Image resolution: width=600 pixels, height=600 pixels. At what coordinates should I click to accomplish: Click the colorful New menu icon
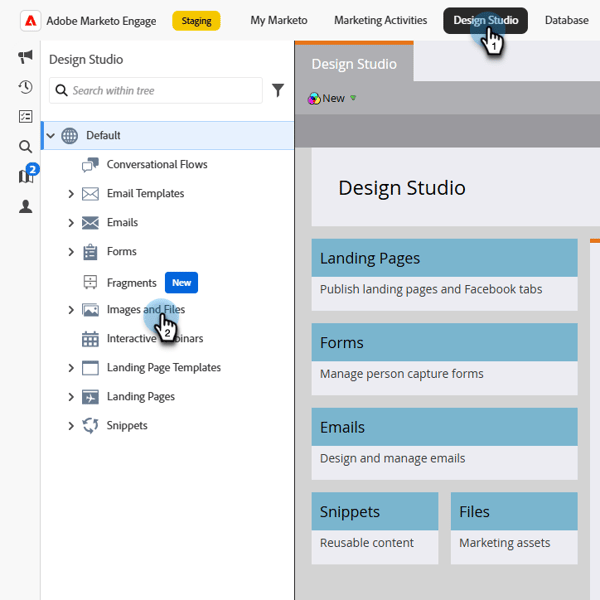point(314,99)
